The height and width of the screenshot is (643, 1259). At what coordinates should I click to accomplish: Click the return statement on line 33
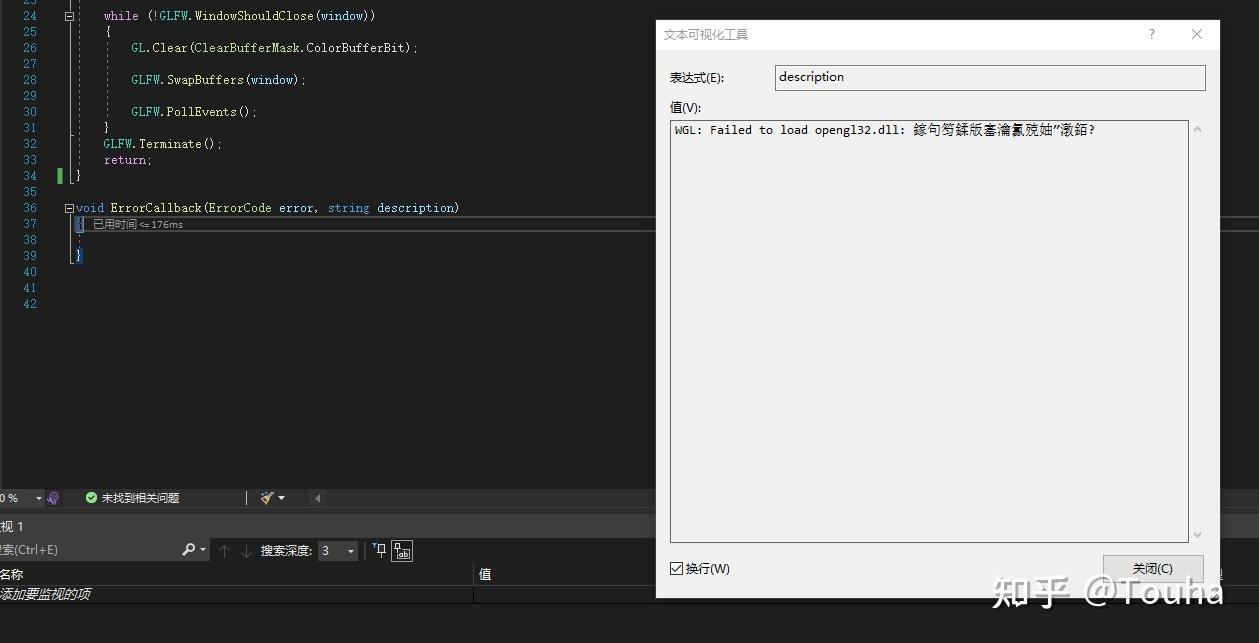(x=126, y=160)
